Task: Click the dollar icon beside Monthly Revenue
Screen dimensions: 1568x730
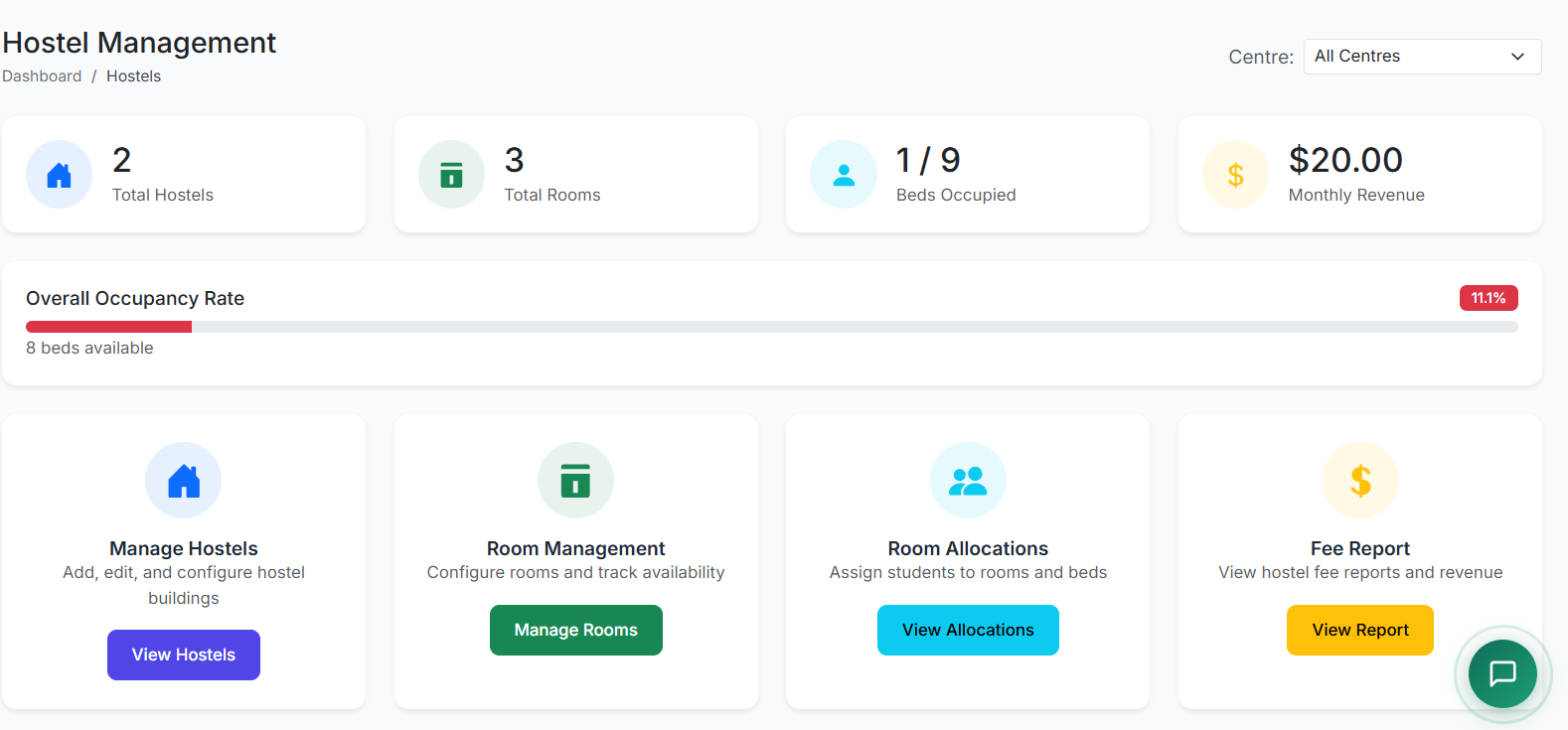Action: (1235, 175)
